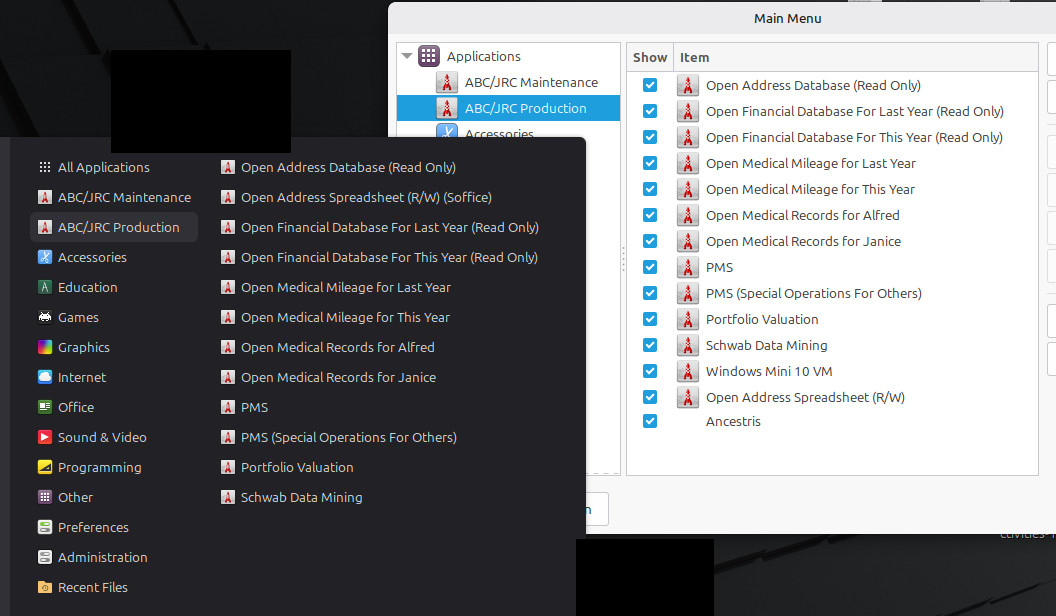This screenshot has height=616, width=1056.
Task: Uncheck Show for Open Address Database (Read Only)
Action: pyautogui.click(x=650, y=85)
